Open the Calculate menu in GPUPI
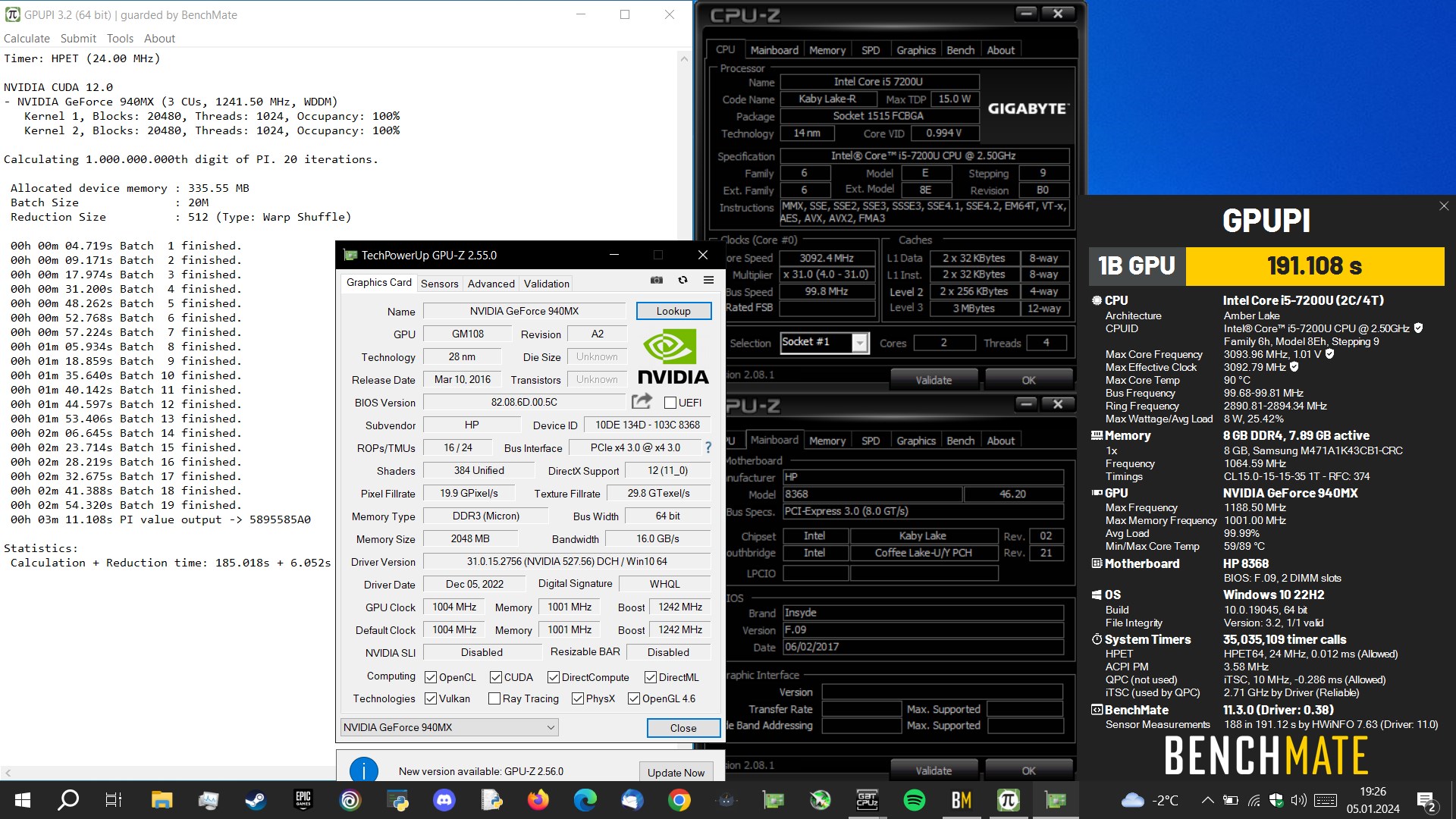The width and height of the screenshot is (1456, 819). click(x=27, y=38)
